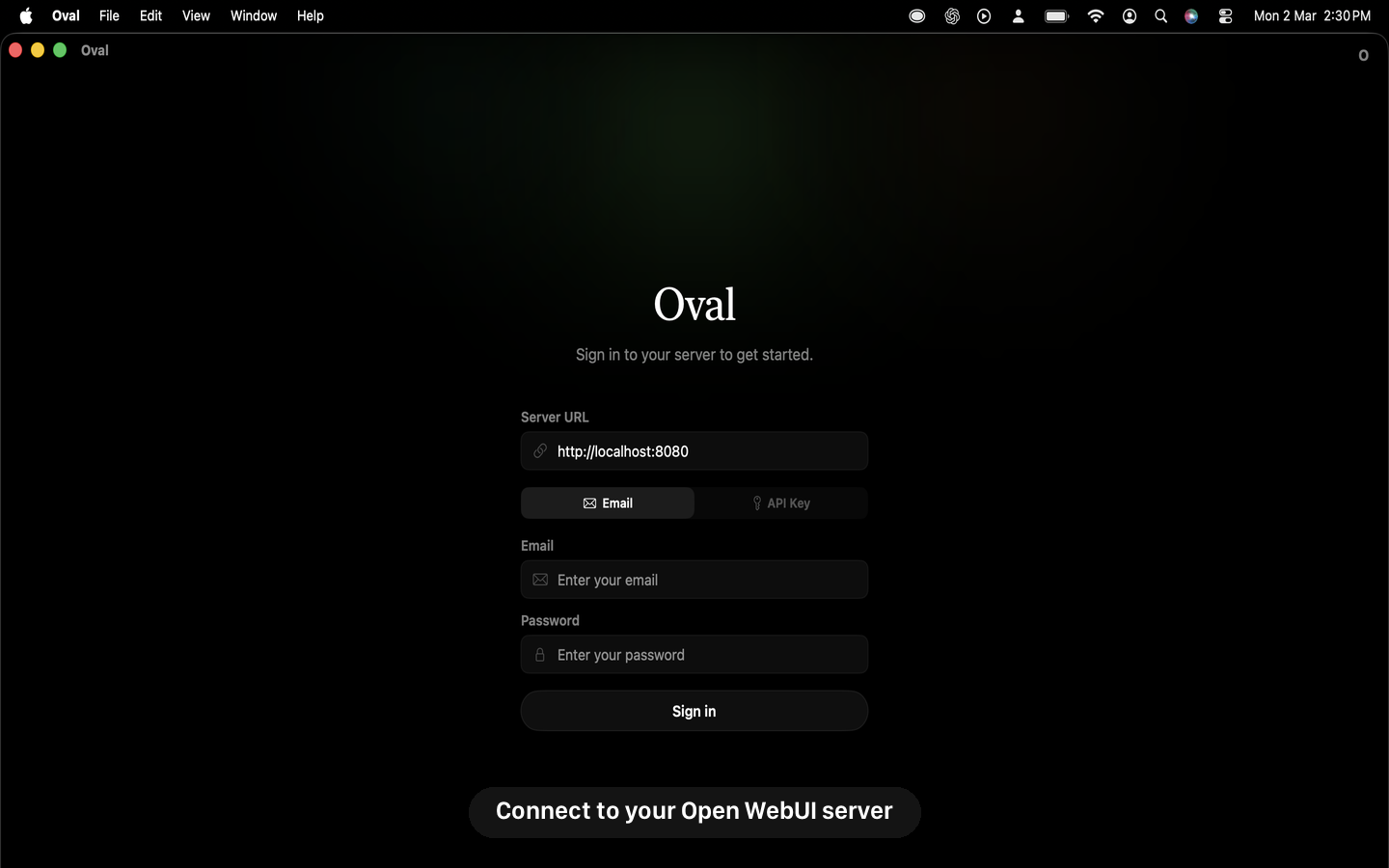Open Control Center from the menu bar
Image resolution: width=1389 pixels, height=868 pixels.
point(1225,15)
